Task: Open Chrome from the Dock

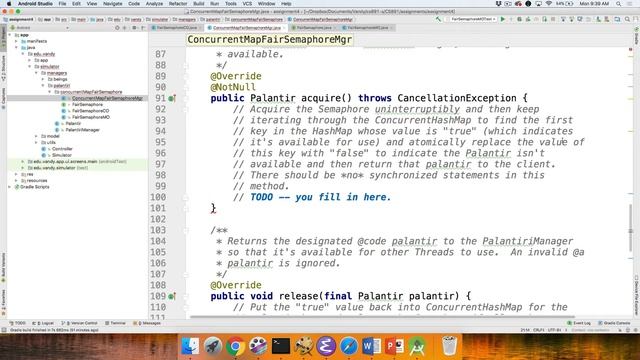Action: point(235,347)
